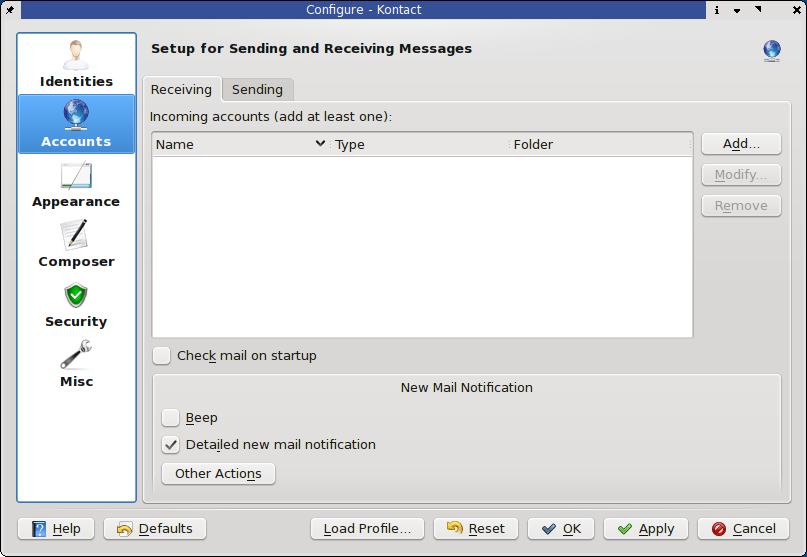The height and width of the screenshot is (557, 807).
Task: Enable Check mail on startup
Action: click(x=162, y=356)
